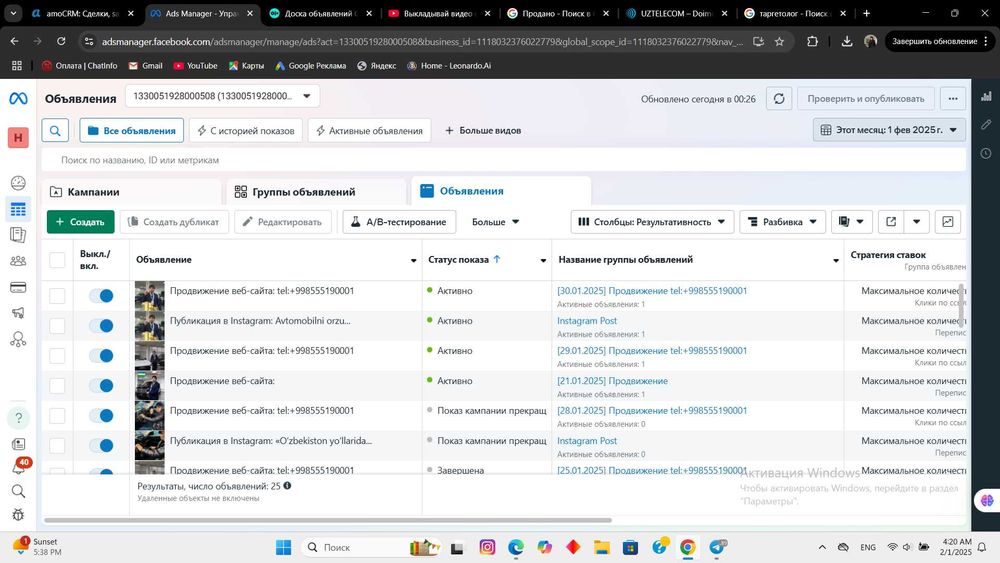
Task: Select 'Все объявления' view
Action: [131, 130]
